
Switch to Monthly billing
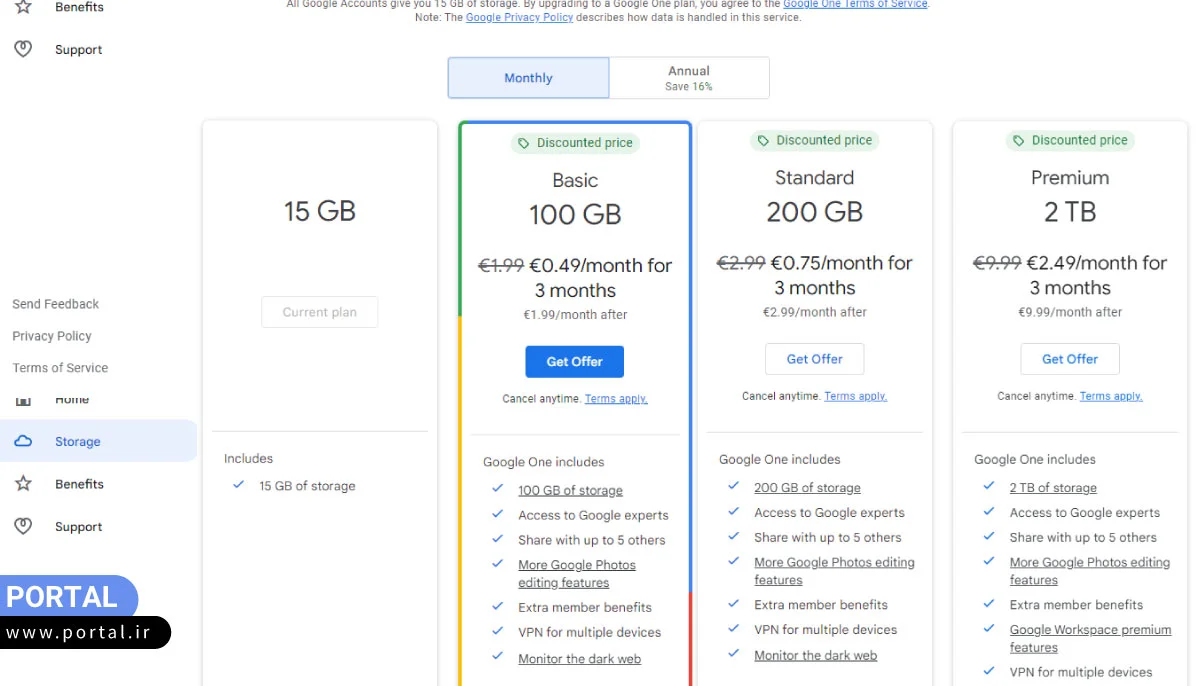[x=528, y=78]
